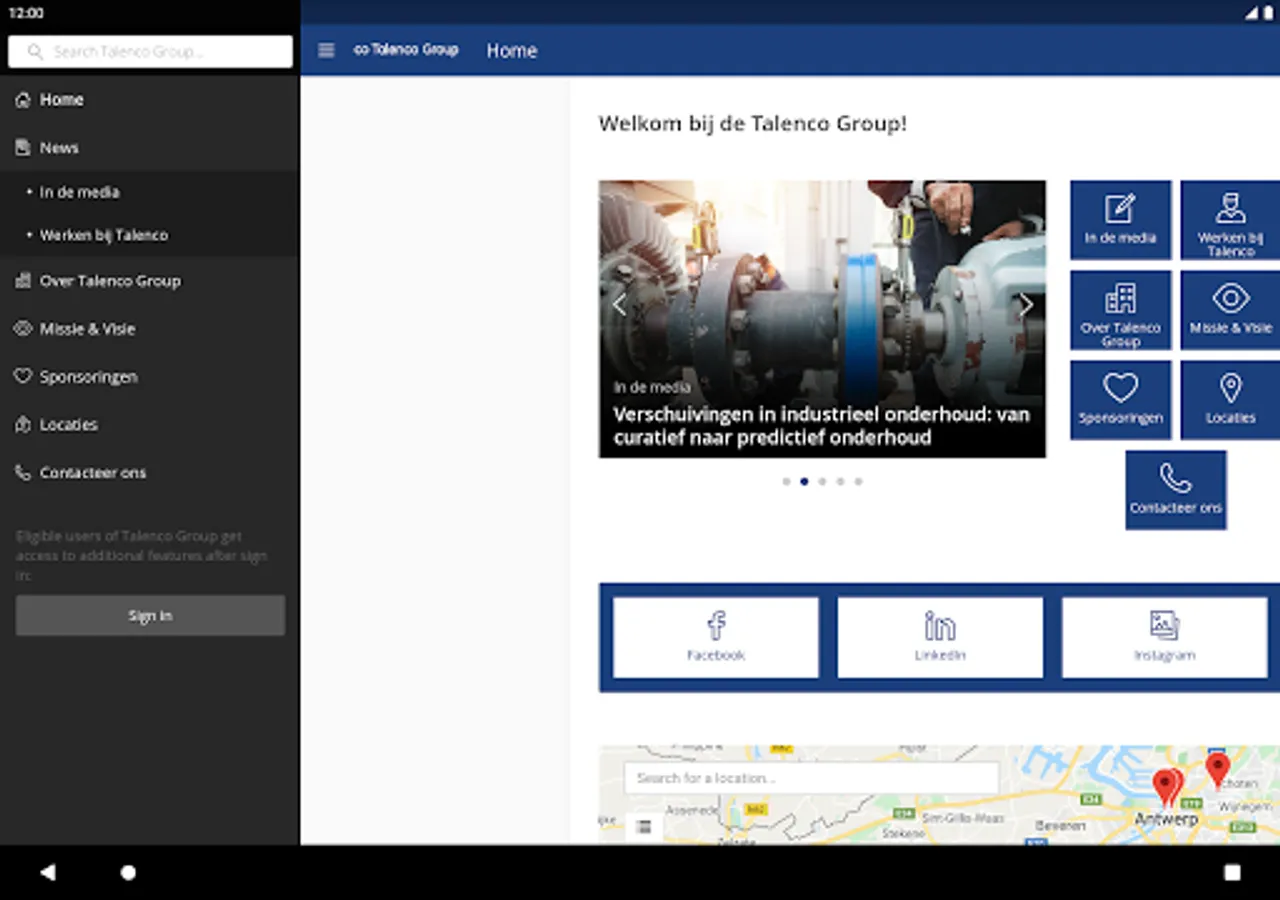Open the Instagram social button
Image resolution: width=1280 pixels, height=900 pixels.
(x=1164, y=637)
